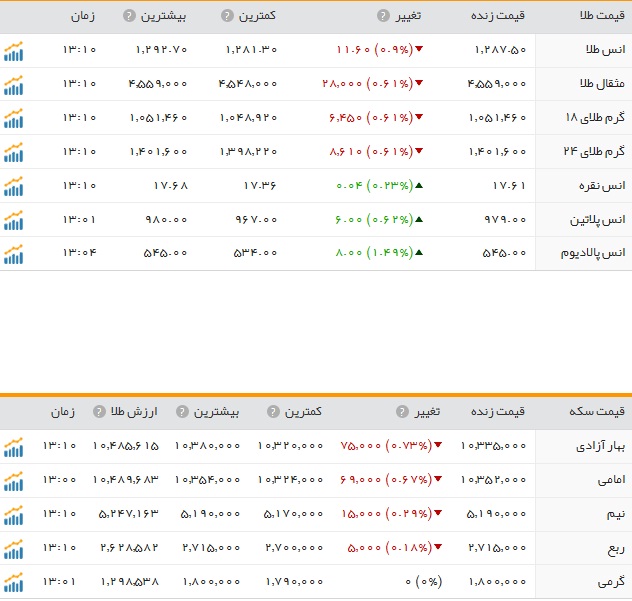Click زمان header in gold table

pyautogui.click(x=83, y=16)
